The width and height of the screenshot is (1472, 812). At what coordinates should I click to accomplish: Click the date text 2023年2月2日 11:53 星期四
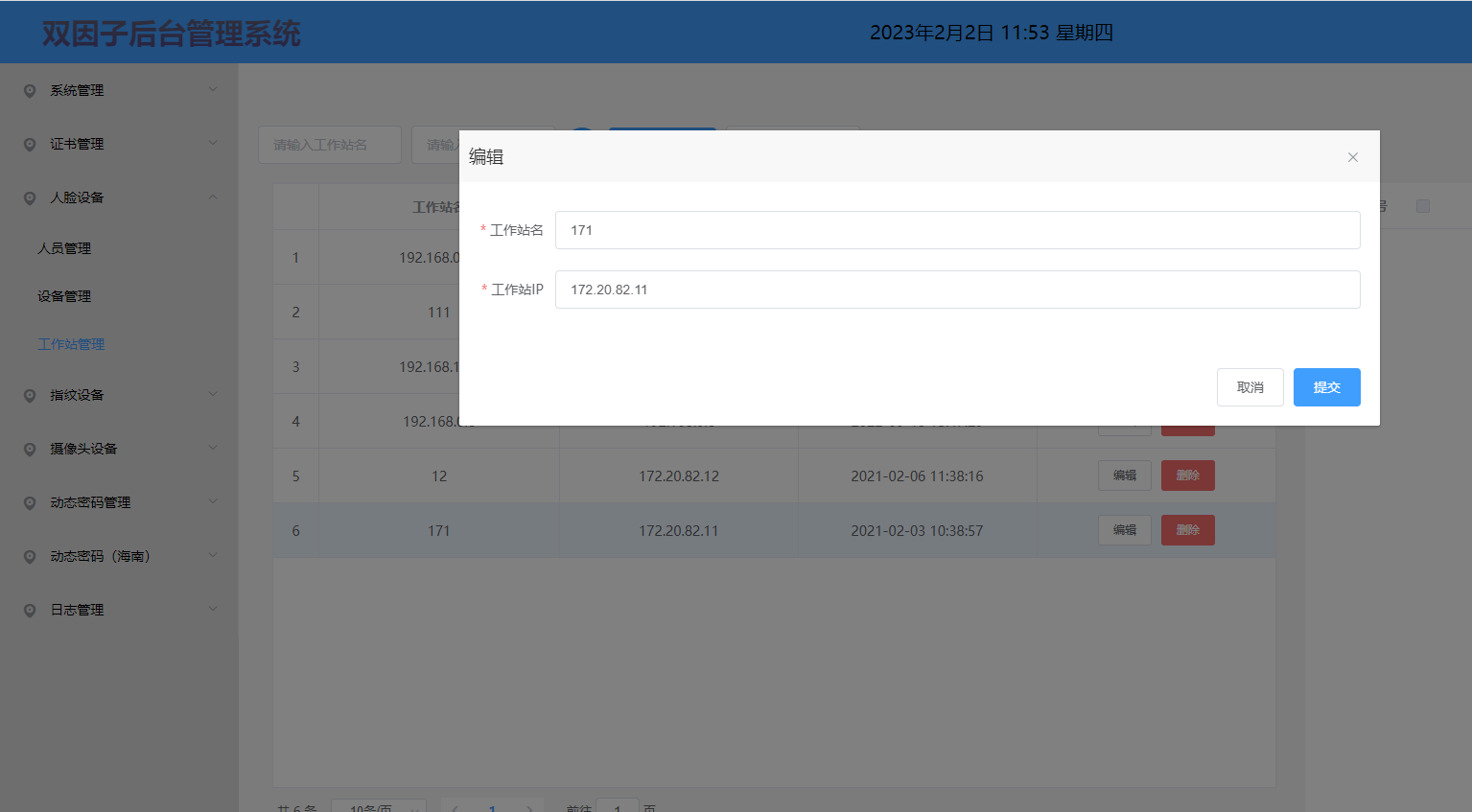992,33
